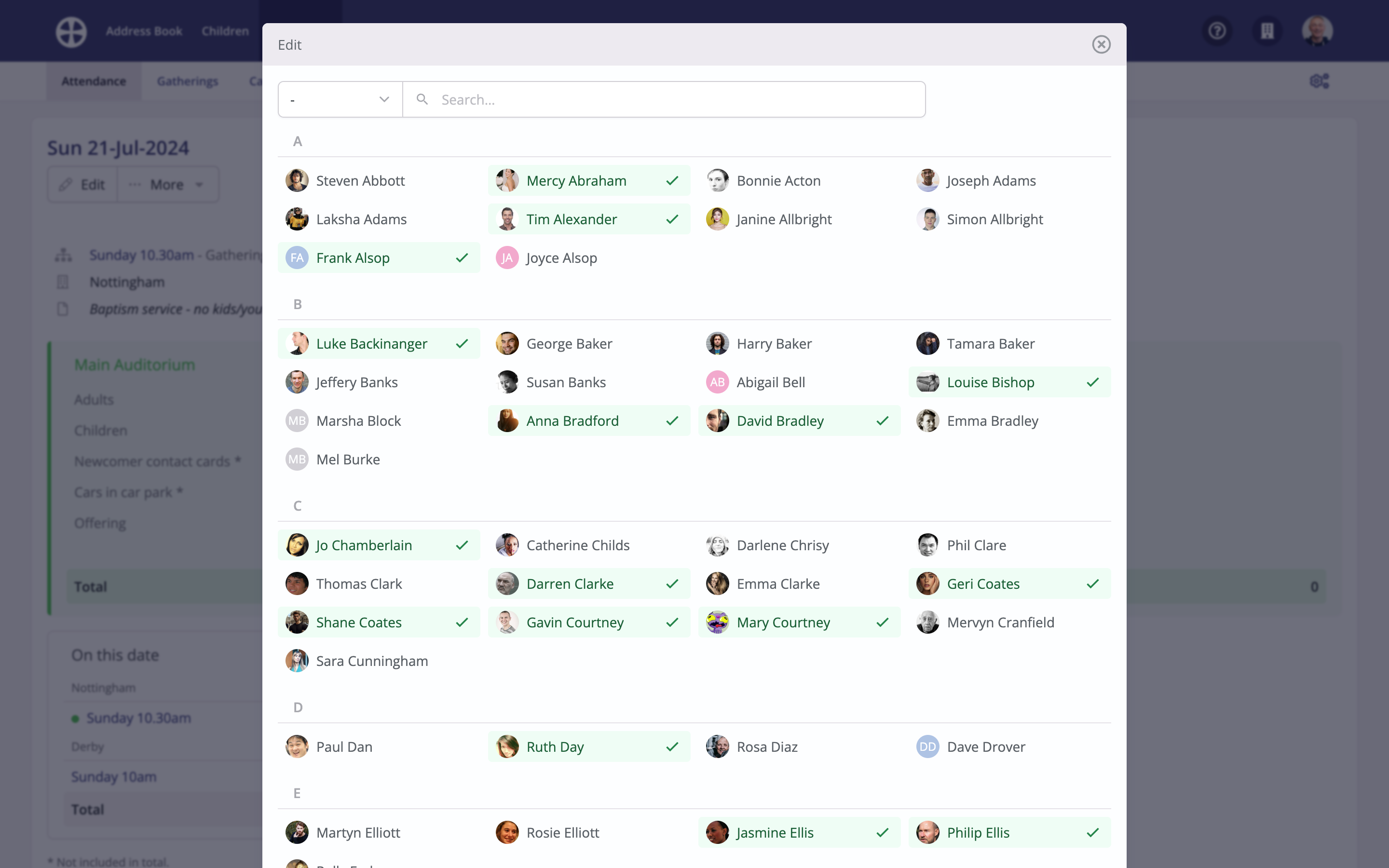Uncheck Ruth Day attendance

pos(589,746)
